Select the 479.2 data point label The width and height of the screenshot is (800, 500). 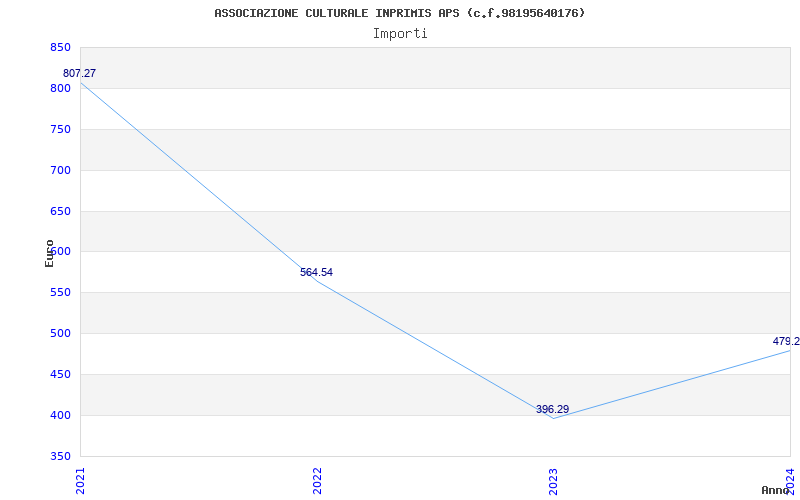pyautogui.click(x=786, y=341)
